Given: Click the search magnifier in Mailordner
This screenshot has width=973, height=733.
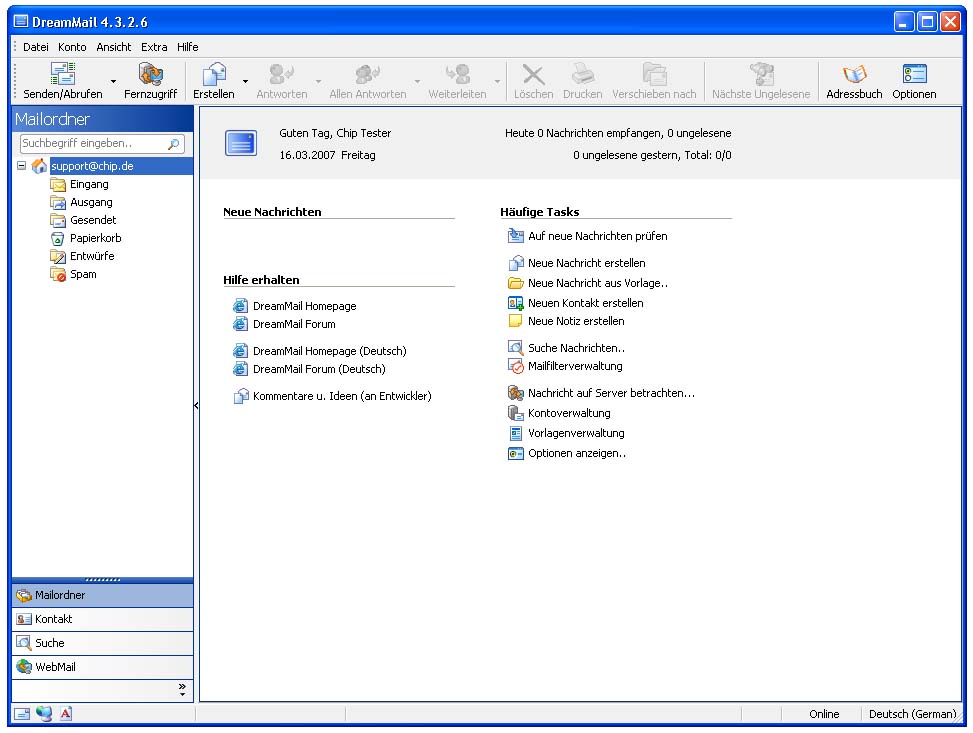Looking at the screenshot, I should click(174, 144).
